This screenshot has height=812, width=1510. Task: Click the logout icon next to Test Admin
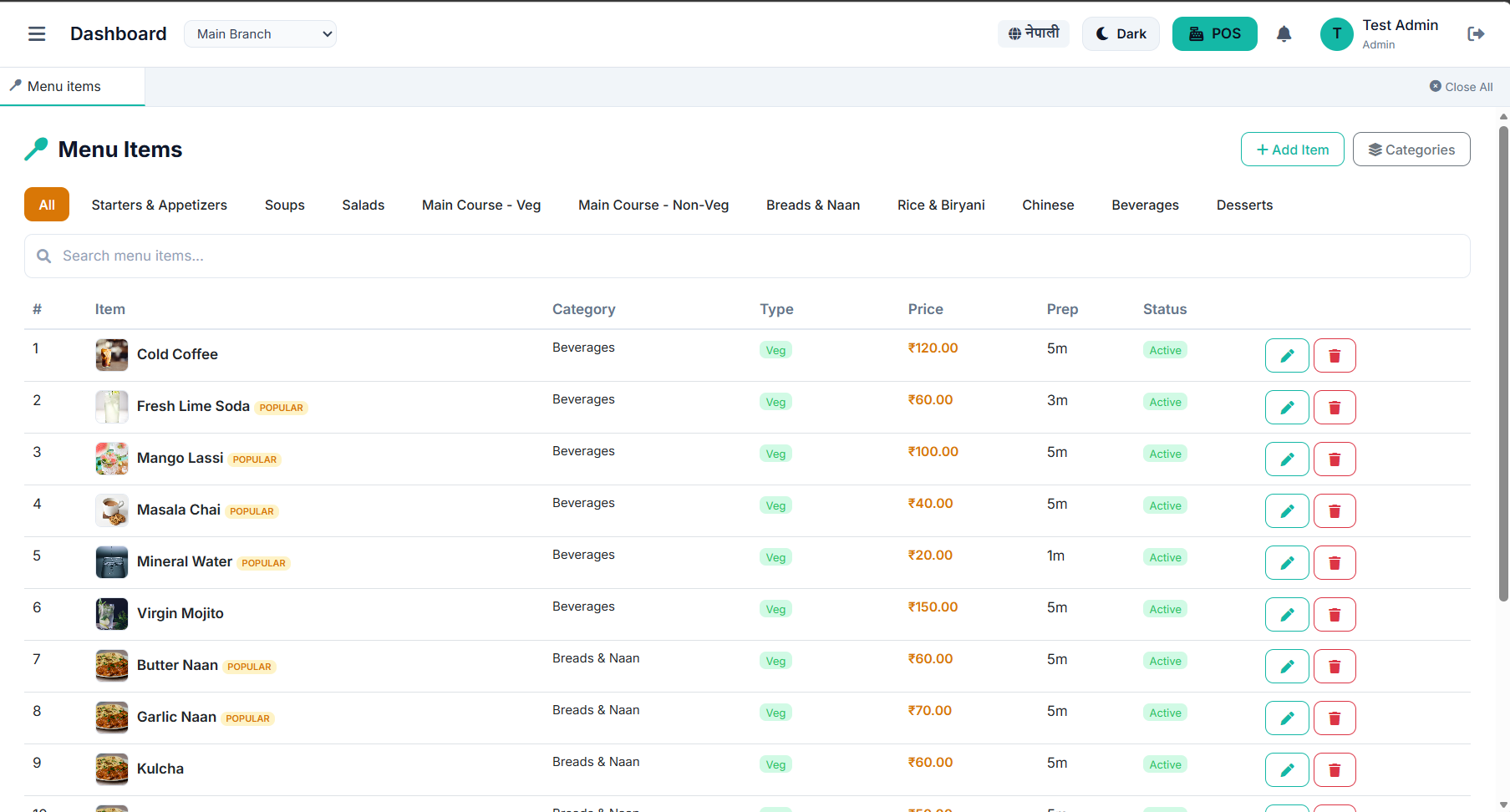(1476, 33)
